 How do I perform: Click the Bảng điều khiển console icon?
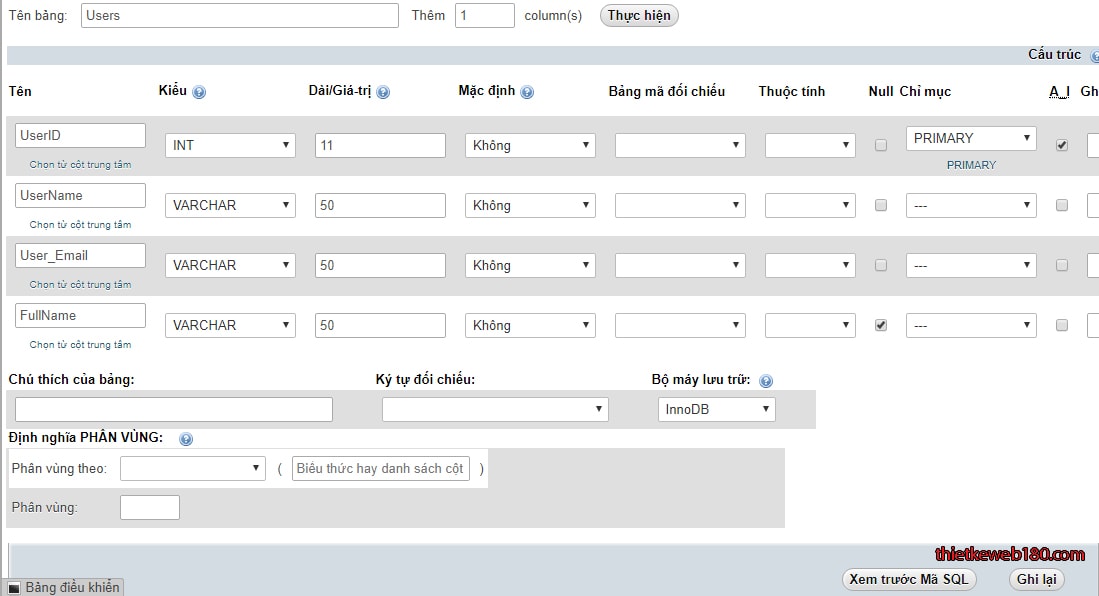[14, 588]
